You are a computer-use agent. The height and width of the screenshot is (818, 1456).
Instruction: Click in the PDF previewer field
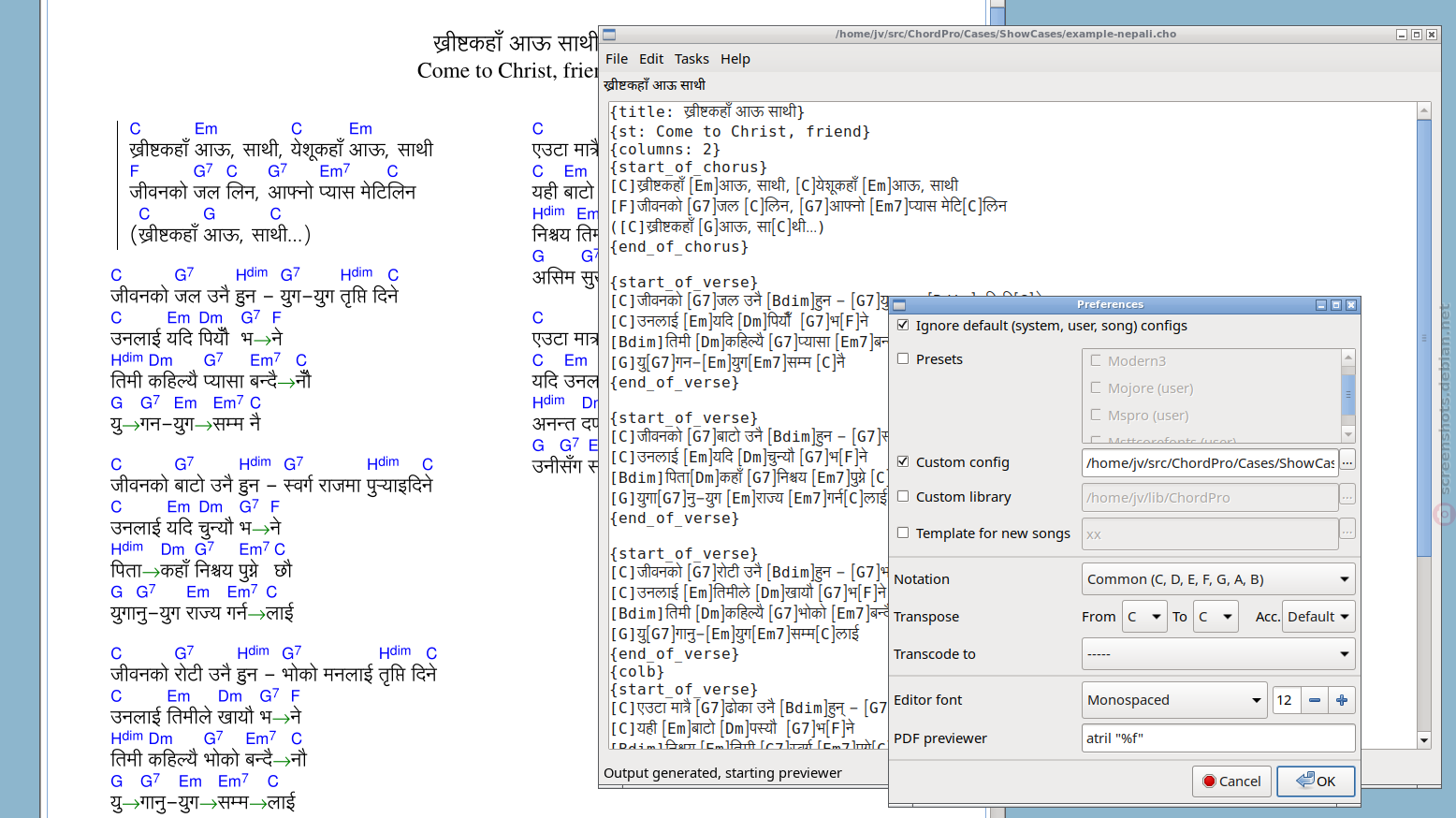pos(1218,738)
